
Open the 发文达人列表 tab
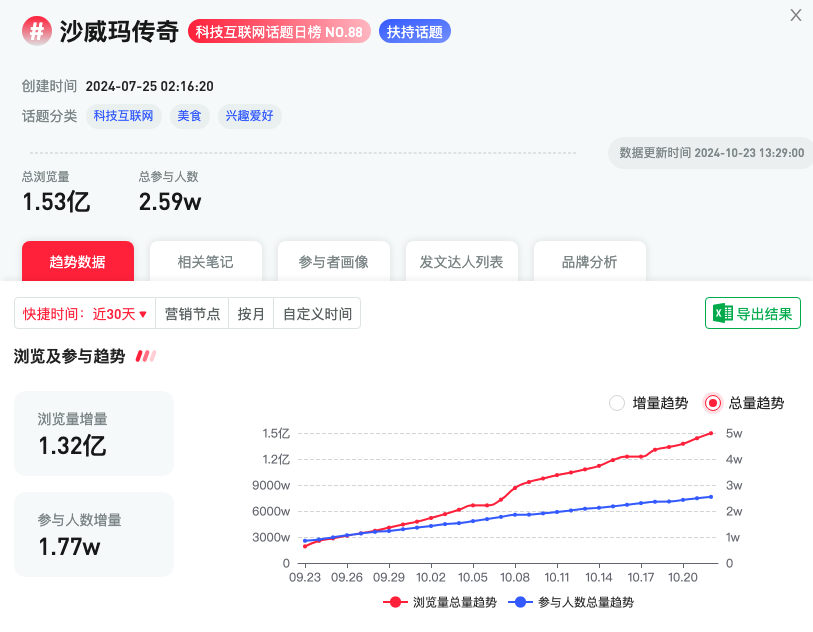(461, 261)
